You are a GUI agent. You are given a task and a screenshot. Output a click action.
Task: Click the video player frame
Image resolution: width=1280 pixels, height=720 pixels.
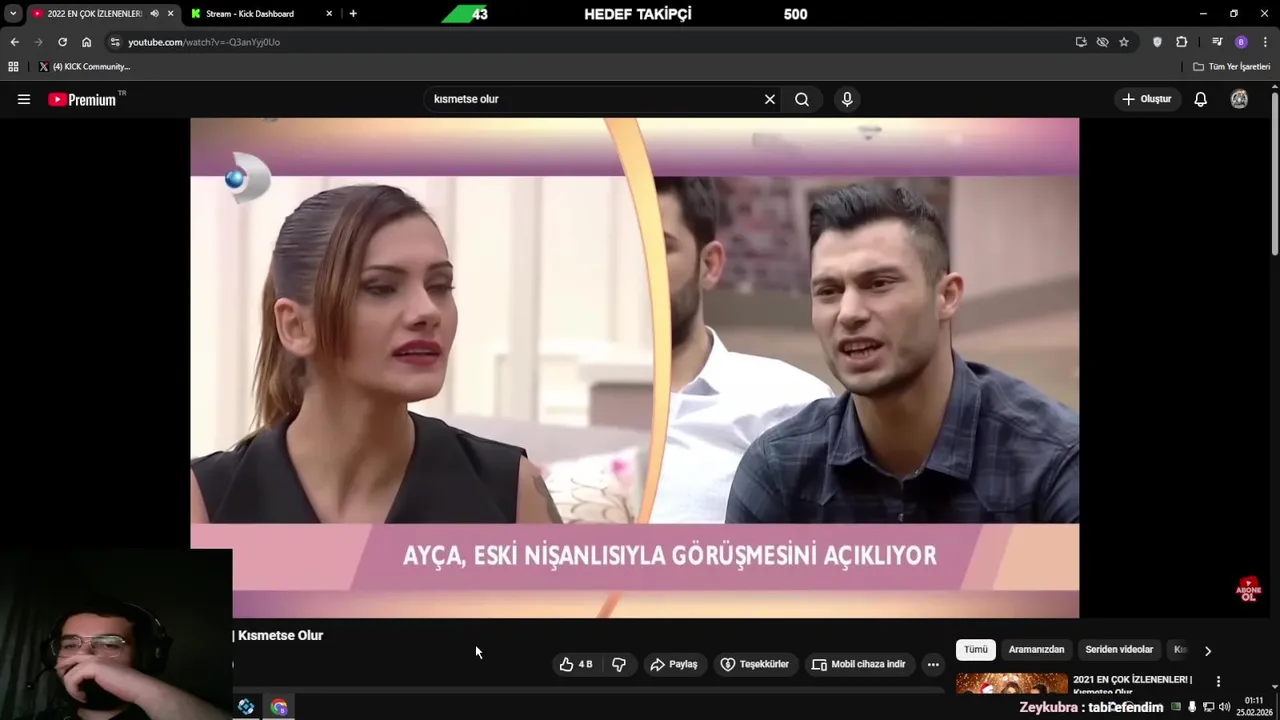click(634, 368)
